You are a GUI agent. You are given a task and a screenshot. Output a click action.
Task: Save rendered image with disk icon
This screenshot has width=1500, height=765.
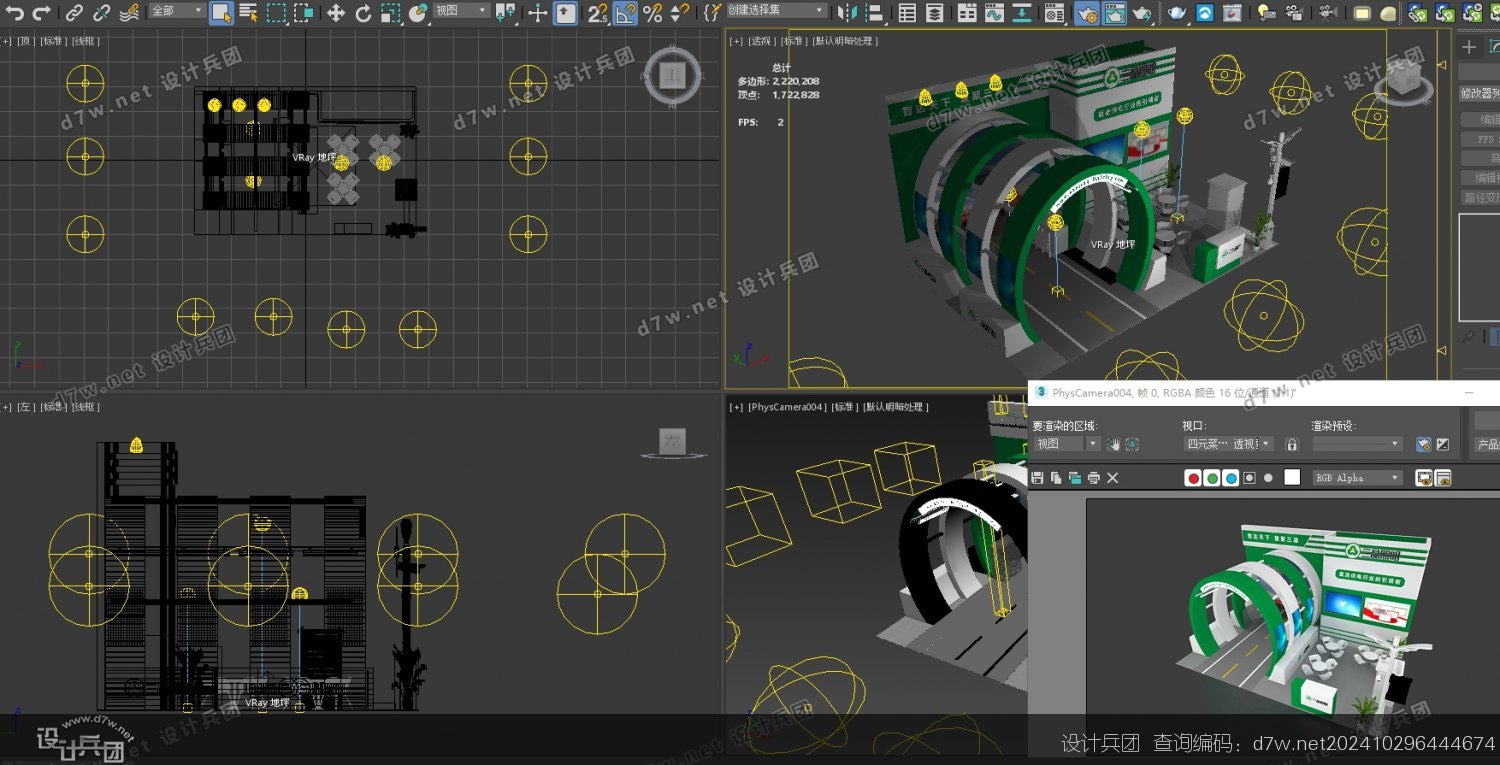(1038, 478)
